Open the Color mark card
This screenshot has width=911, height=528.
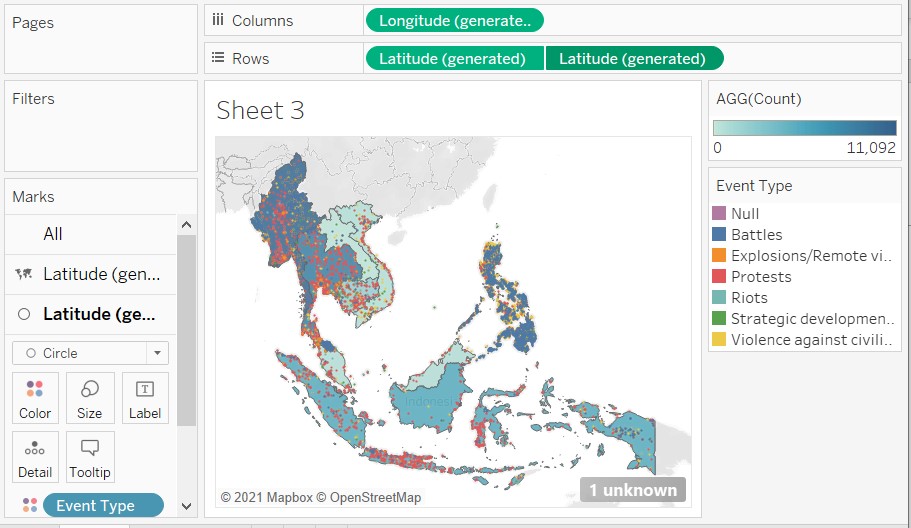pyautogui.click(x=35, y=398)
